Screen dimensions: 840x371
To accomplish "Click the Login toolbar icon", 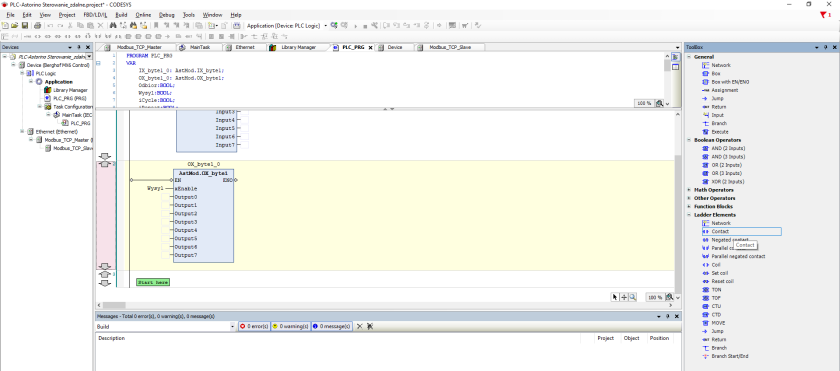I will tap(334, 25).
